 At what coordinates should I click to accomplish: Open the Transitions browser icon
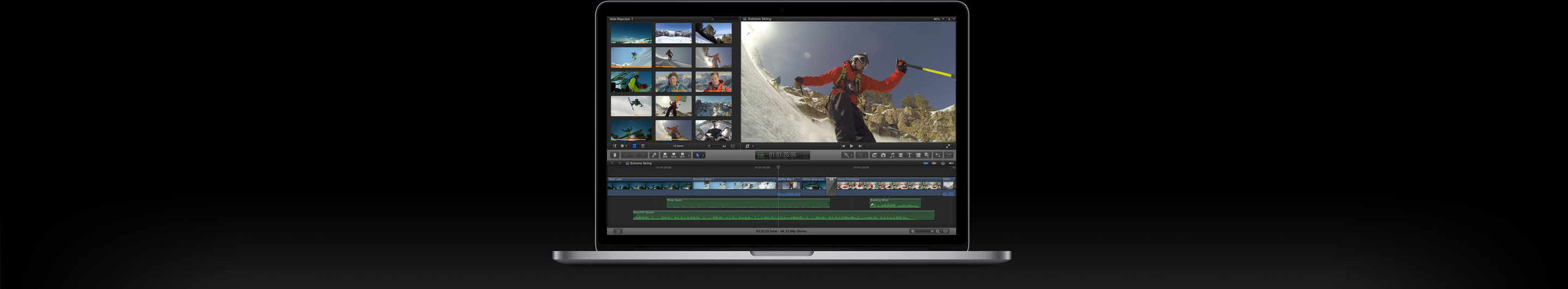(x=901, y=155)
